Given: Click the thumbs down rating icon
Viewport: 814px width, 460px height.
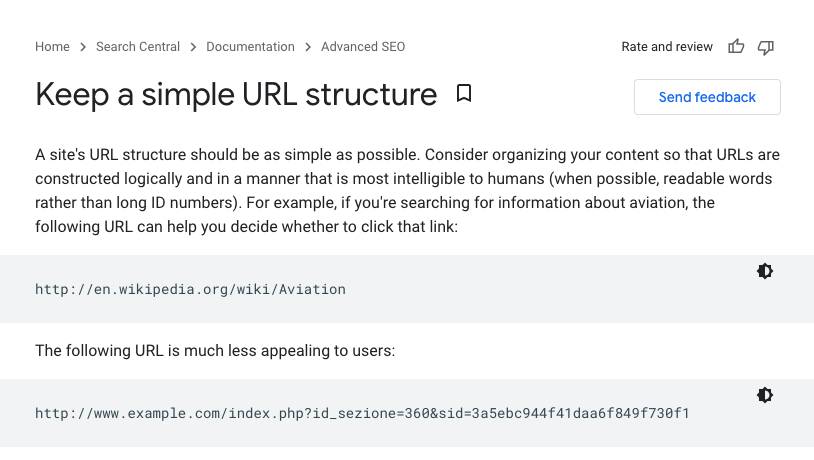Looking at the screenshot, I should pyautogui.click(x=766, y=47).
